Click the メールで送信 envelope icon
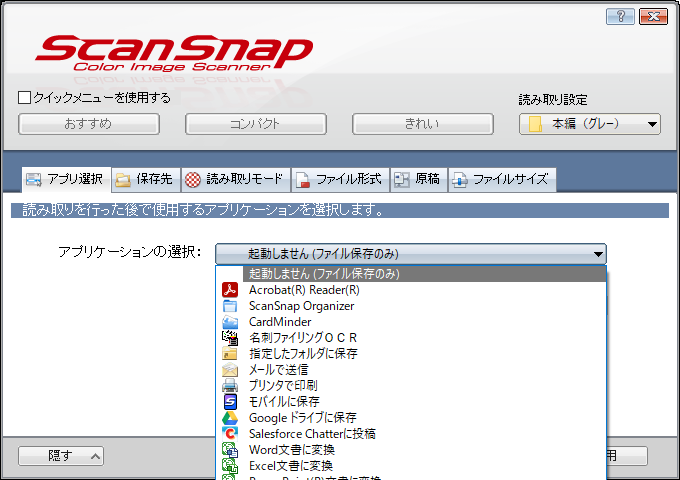The height and width of the screenshot is (480, 680). [x=230, y=370]
